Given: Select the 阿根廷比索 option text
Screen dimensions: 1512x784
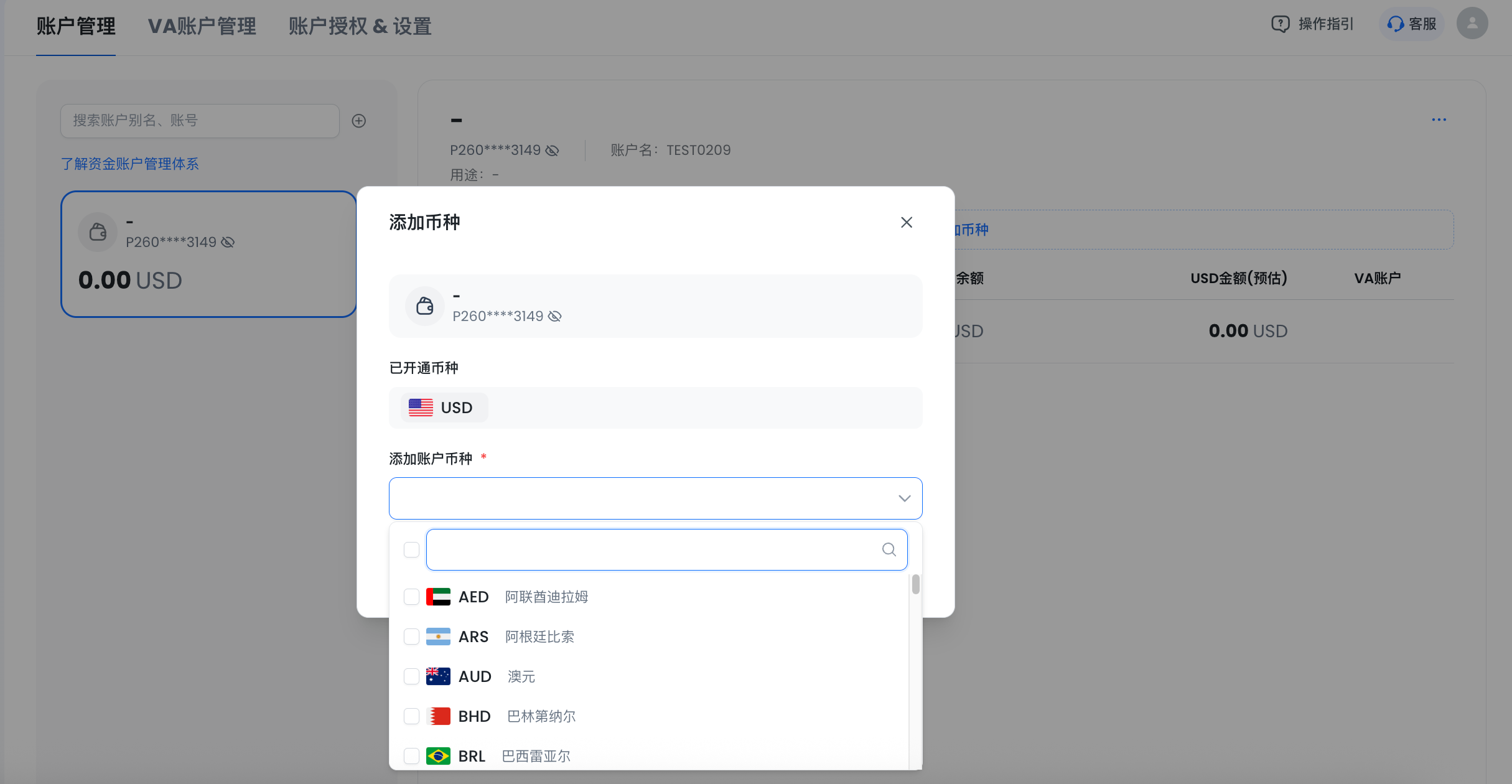Looking at the screenshot, I should point(539,637).
